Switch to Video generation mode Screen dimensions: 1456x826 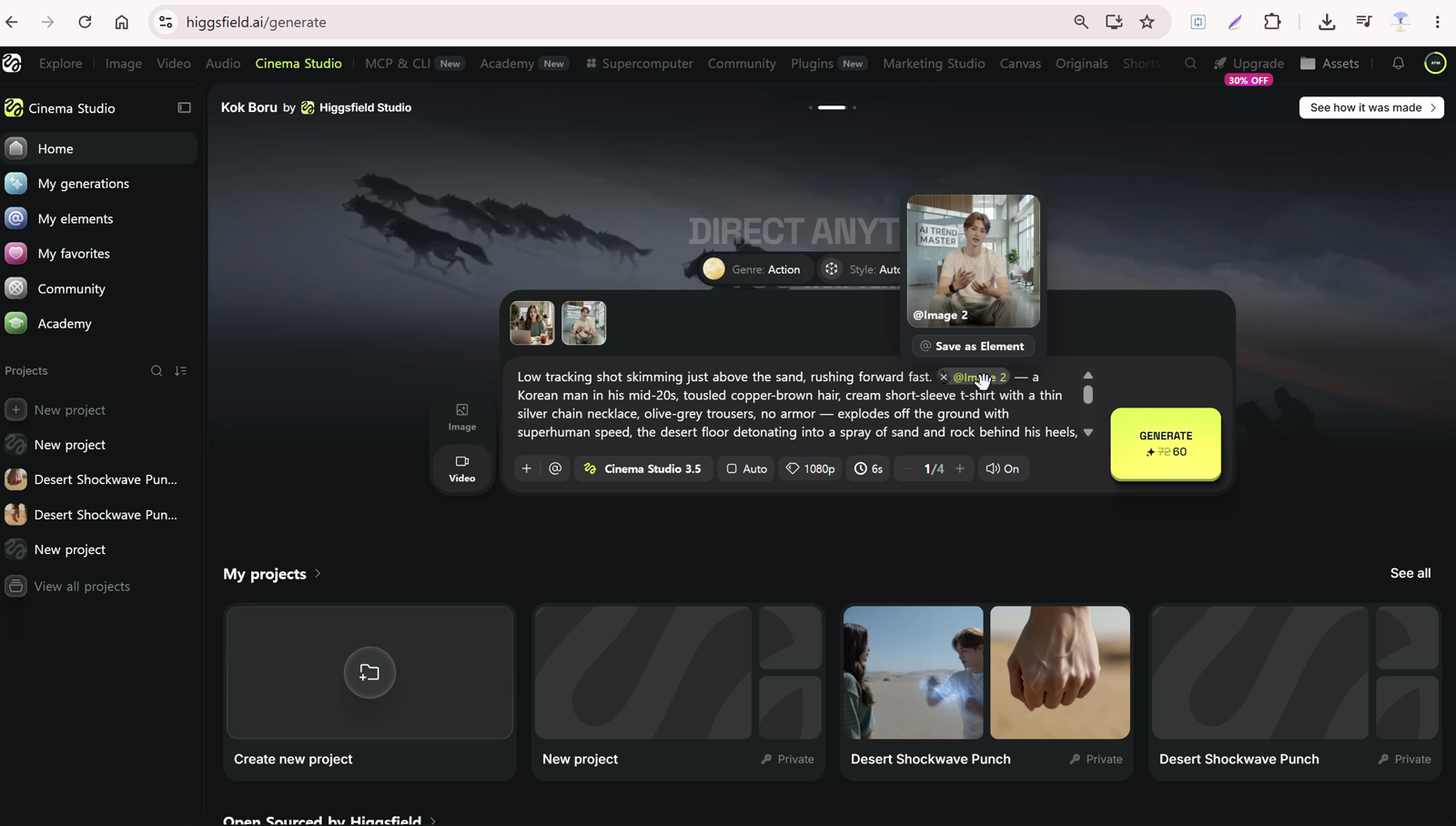(462, 469)
